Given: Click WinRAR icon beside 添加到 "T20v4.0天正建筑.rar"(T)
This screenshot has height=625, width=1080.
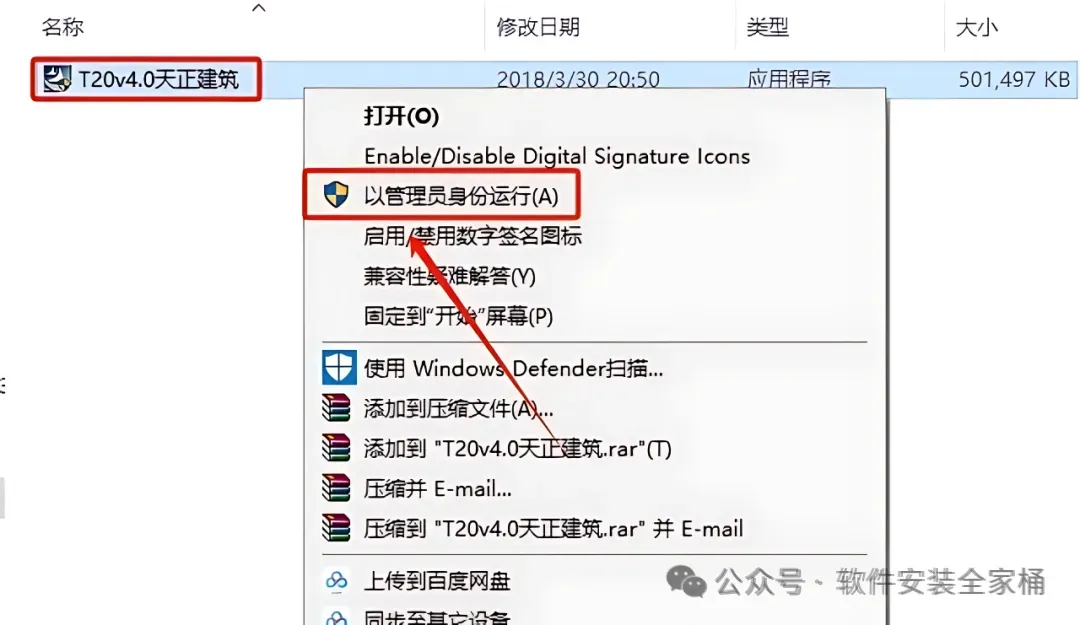Looking at the screenshot, I should click(336, 448).
